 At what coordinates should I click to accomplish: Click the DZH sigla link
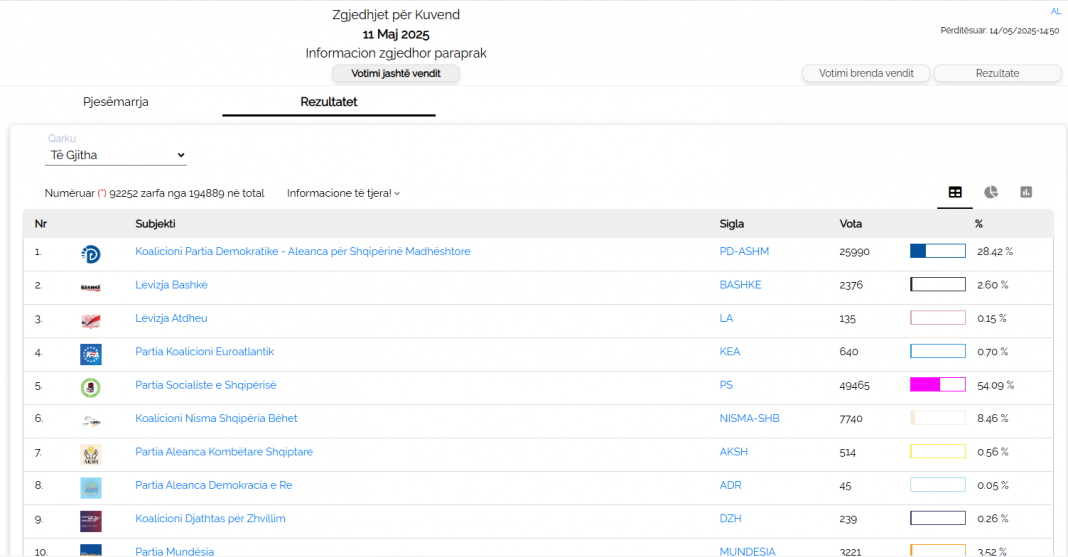click(x=730, y=518)
